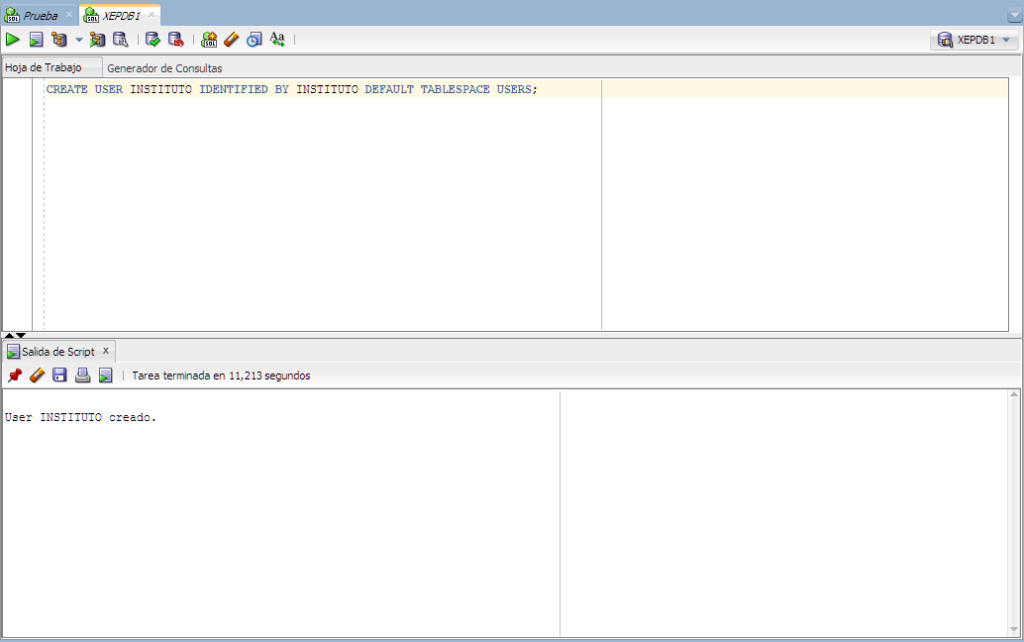Image resolution: width=1024 pixels, height=642 pixels.
Task: Pin the script output with red pushpin
Action: [14, 376]
